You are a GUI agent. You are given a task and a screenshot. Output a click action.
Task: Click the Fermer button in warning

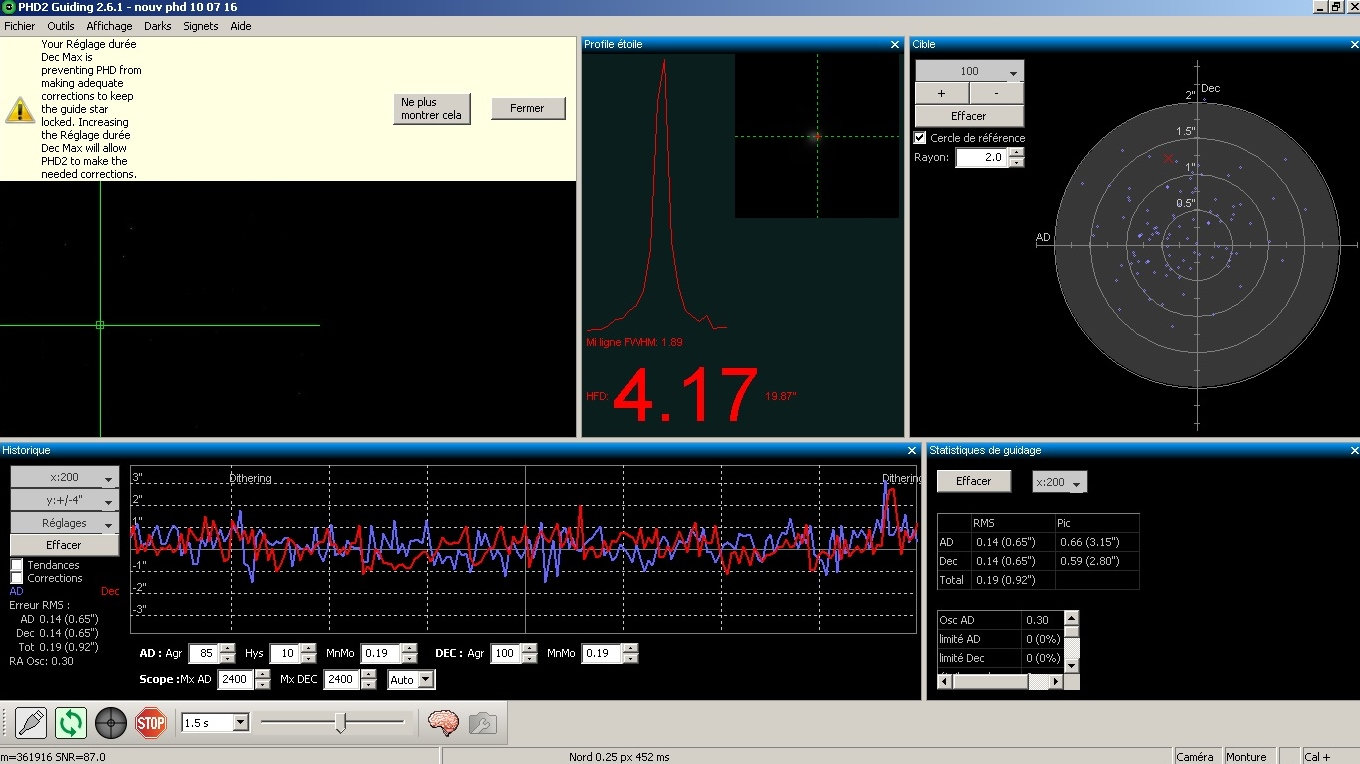[527, 108]
